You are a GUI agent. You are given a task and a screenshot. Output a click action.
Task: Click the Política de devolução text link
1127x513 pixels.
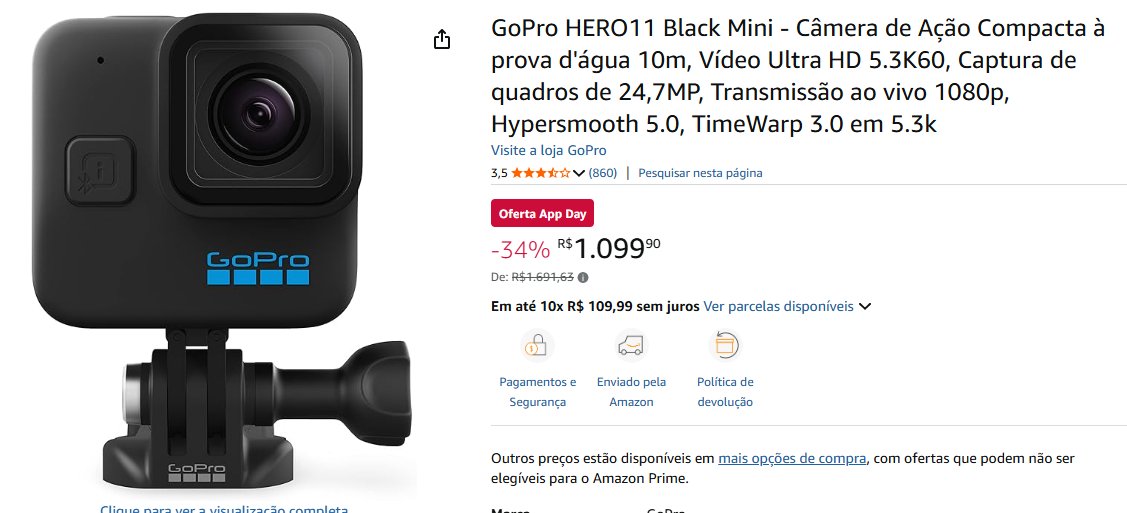[725, 392]
